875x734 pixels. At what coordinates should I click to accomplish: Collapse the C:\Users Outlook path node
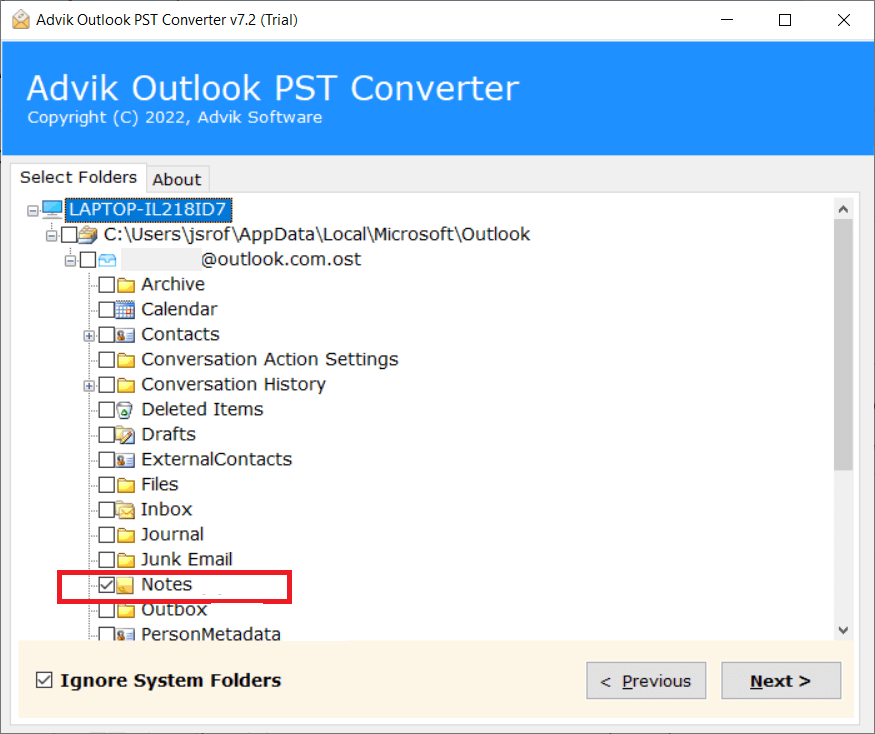tap(51, 236)
